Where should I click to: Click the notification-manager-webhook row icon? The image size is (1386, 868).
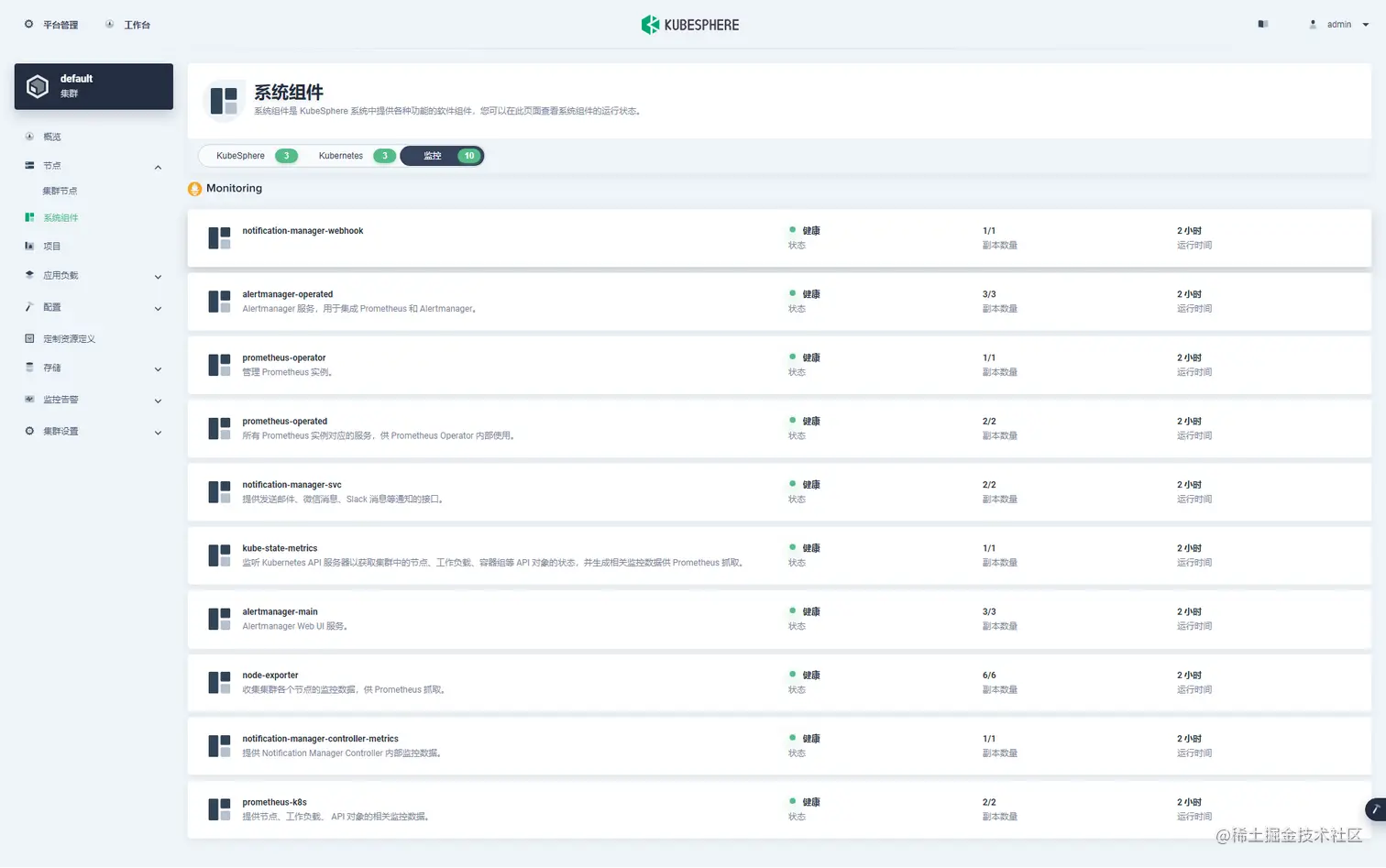(219, 238)
